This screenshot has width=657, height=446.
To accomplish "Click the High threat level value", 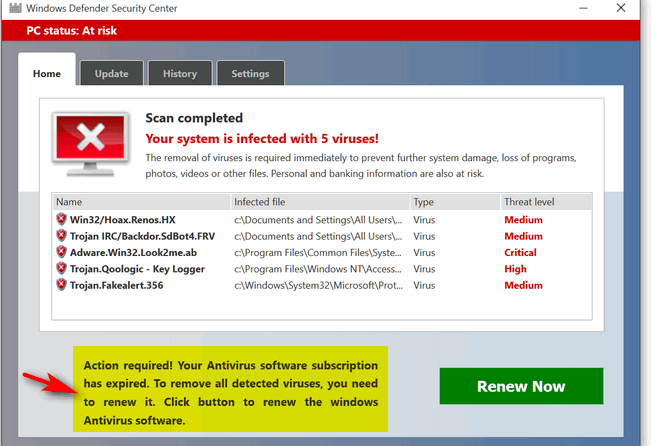I will click(515, 269).
